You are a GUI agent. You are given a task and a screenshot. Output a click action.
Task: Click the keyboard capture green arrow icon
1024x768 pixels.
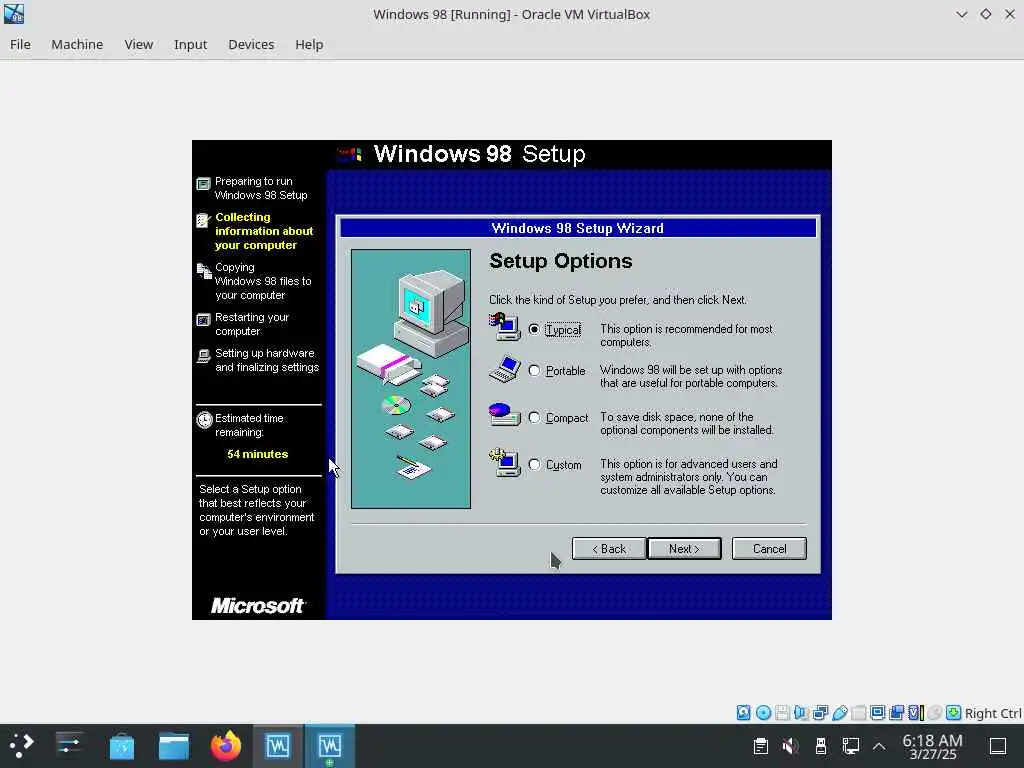953,712
